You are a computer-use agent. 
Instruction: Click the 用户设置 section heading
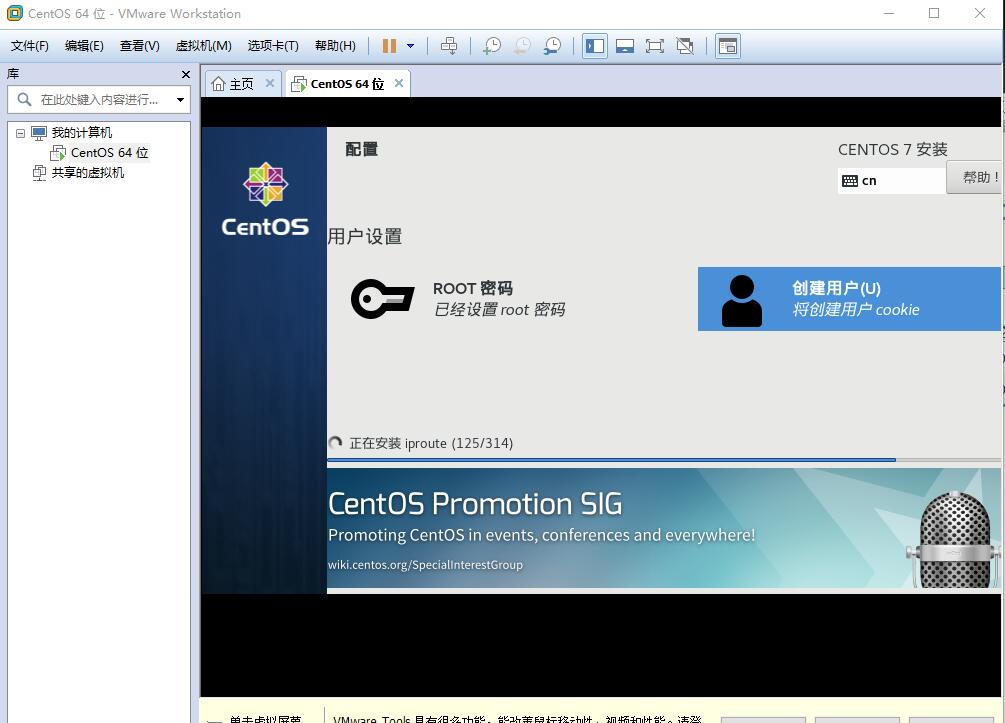click(365, 237)
